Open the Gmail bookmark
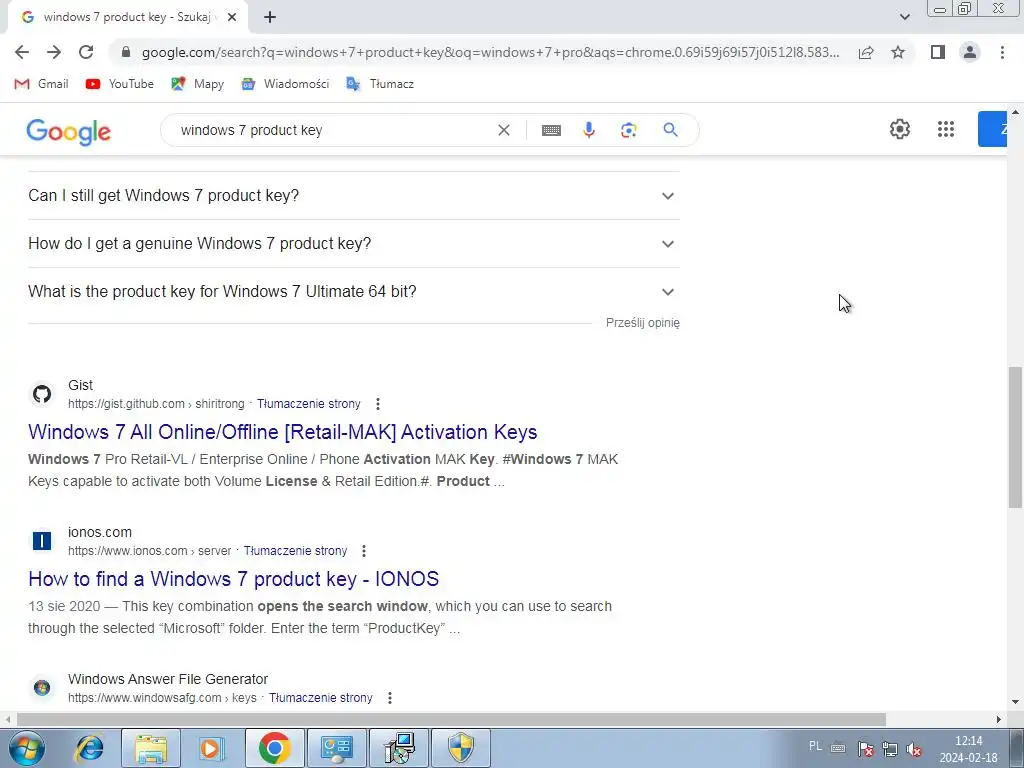 tap(41, 84)
